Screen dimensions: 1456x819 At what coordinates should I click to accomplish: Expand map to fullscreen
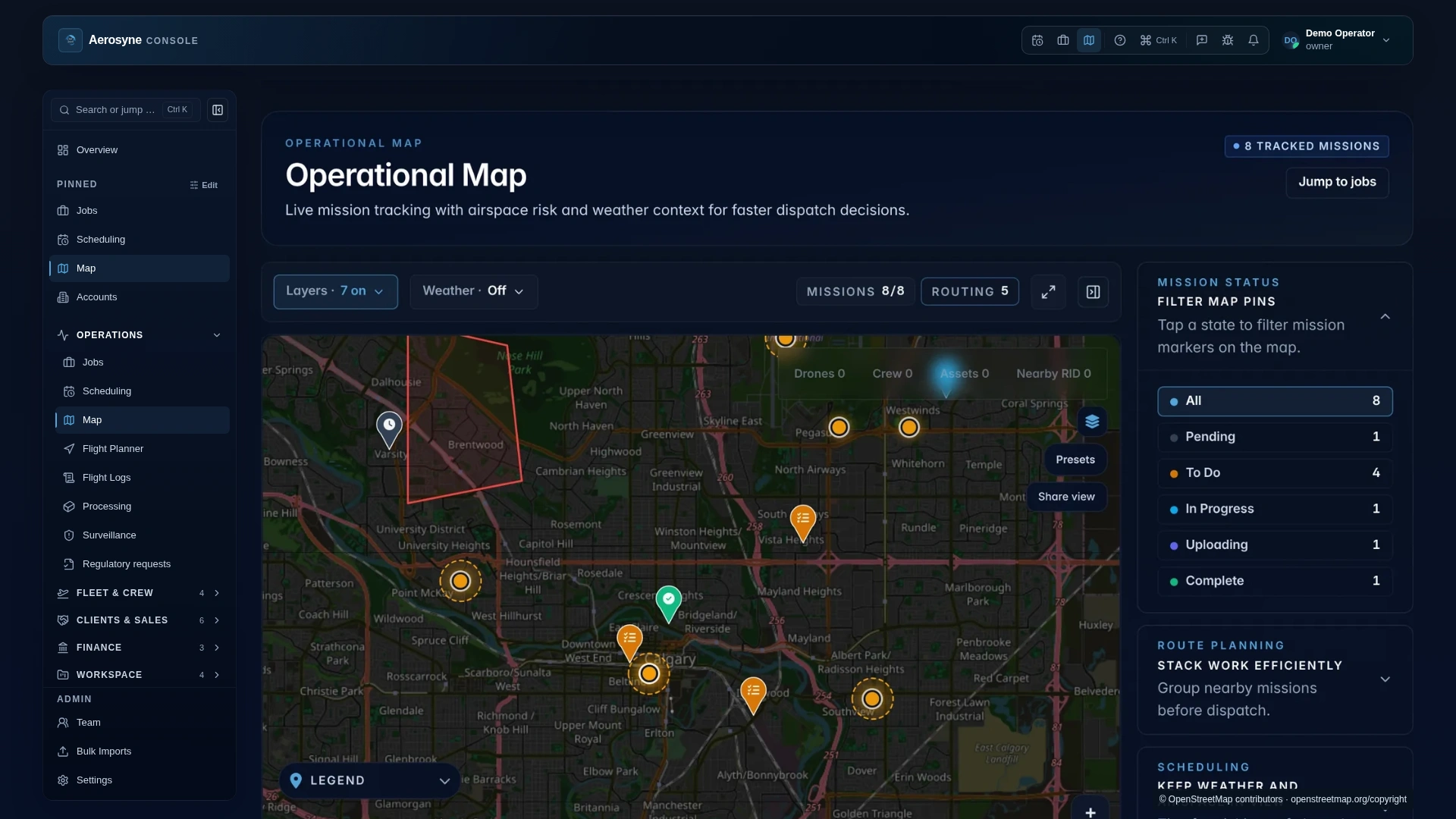[x=1048, y=292]
